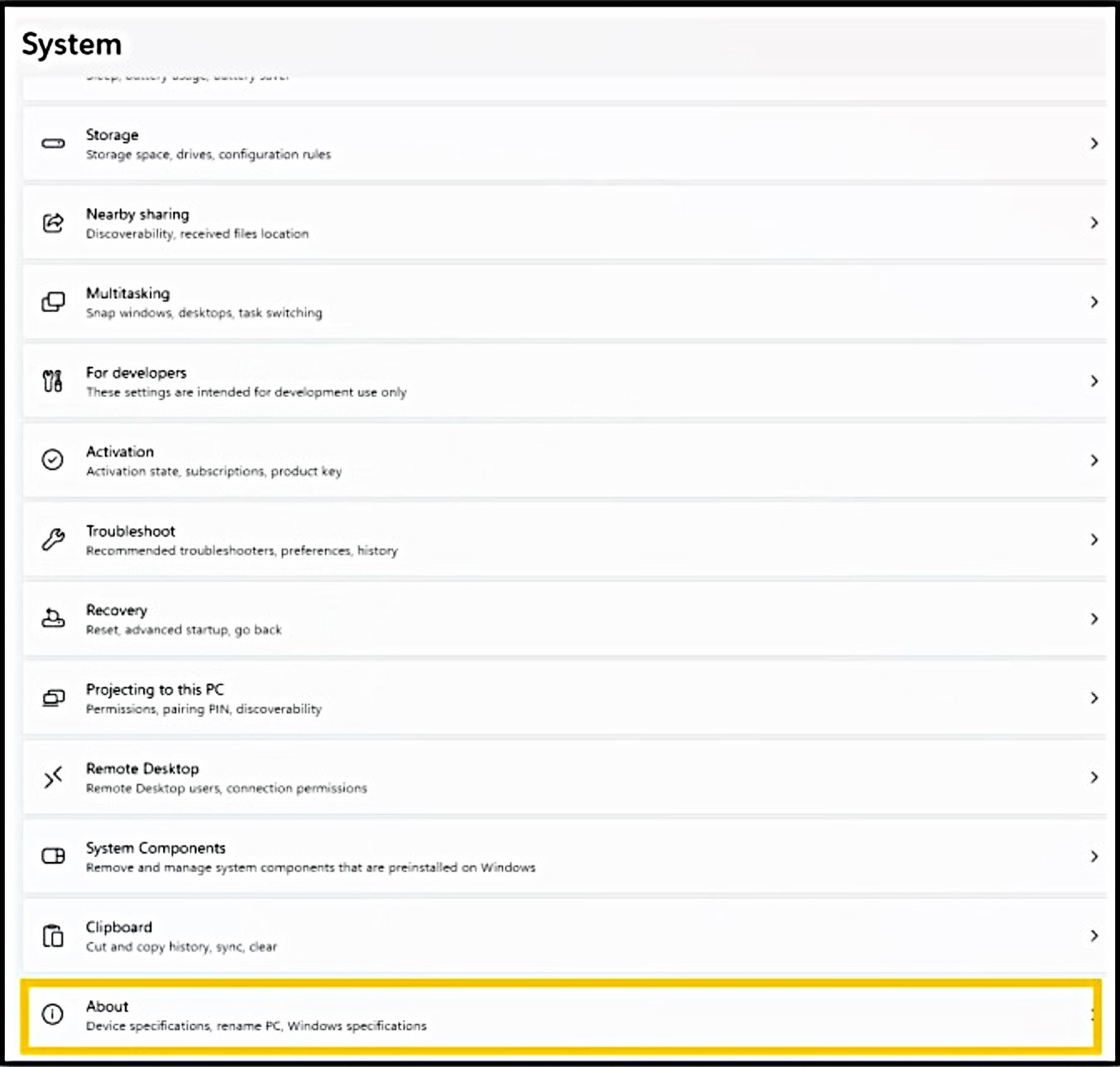The width and height of the screenshot is (1120, 1067).
Task: Click the Nearby sharing icon
Action: 53,222
